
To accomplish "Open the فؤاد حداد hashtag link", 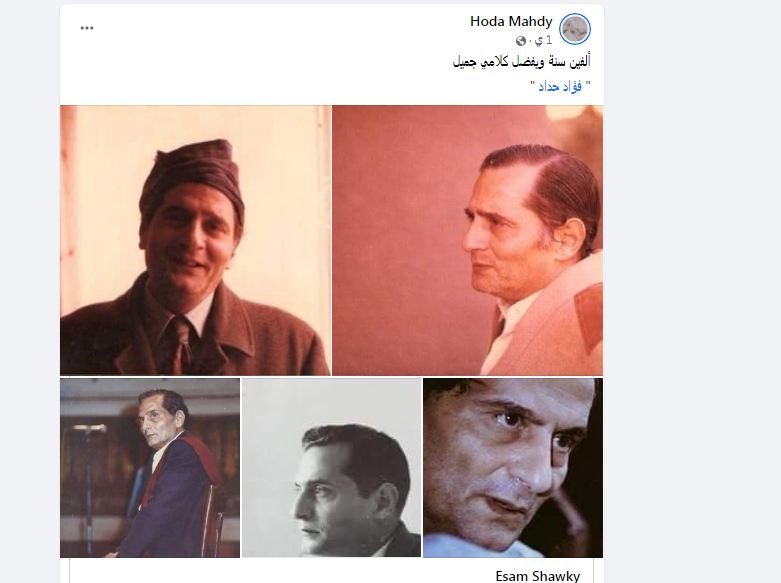I will pyautogui.click(x=560, y=86).
